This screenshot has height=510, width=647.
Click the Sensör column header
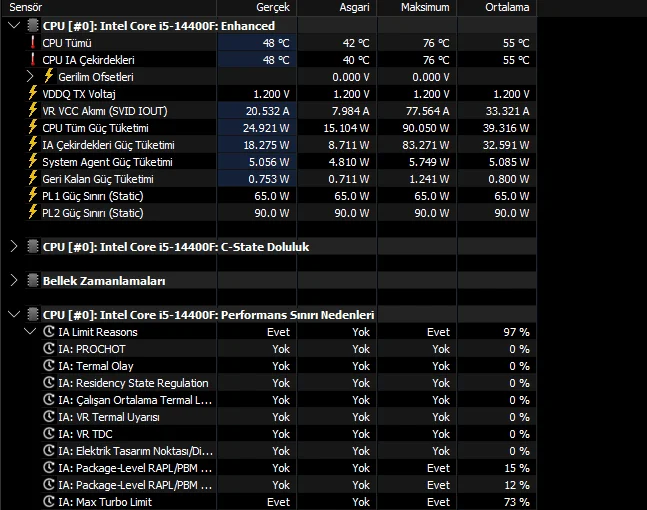26,7
